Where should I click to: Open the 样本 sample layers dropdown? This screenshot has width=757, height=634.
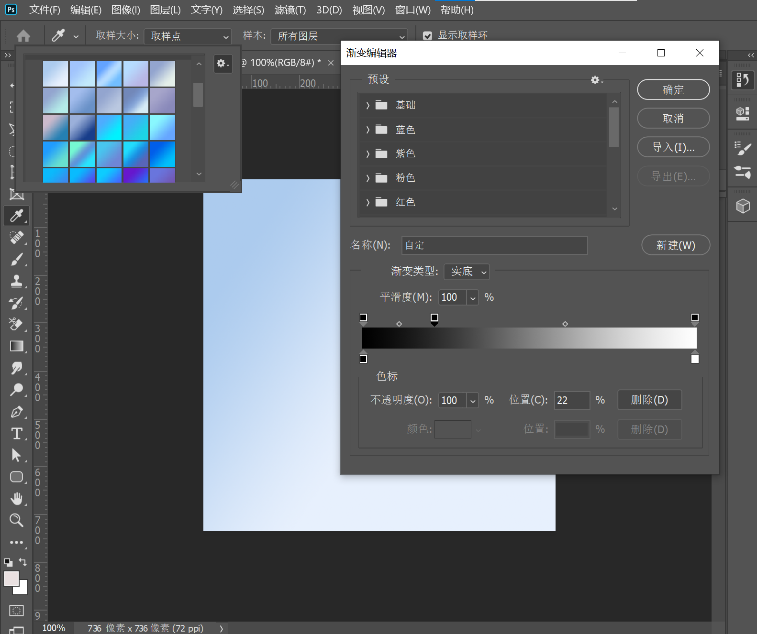tap(339, 36)
